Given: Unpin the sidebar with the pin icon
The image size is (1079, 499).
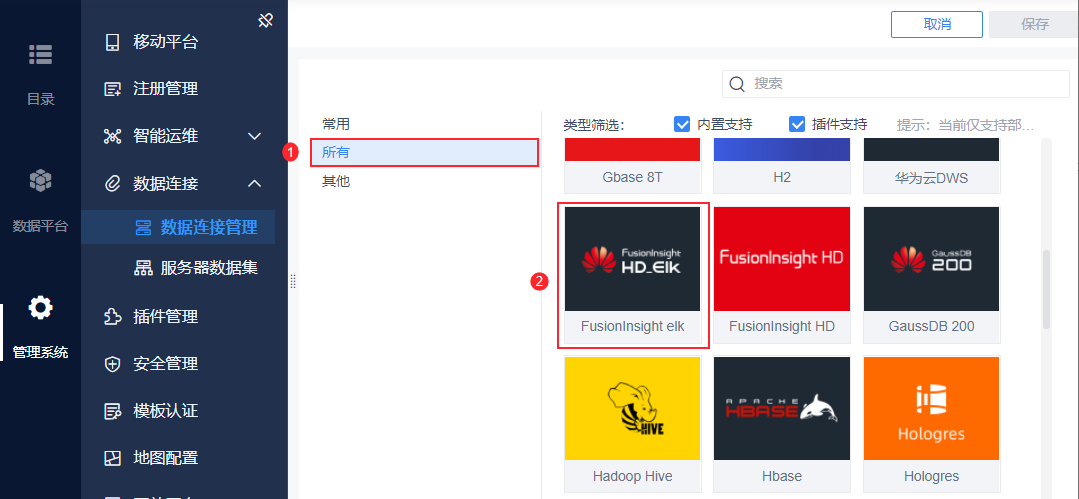Looking at the screenshot, I should (266, 21).
